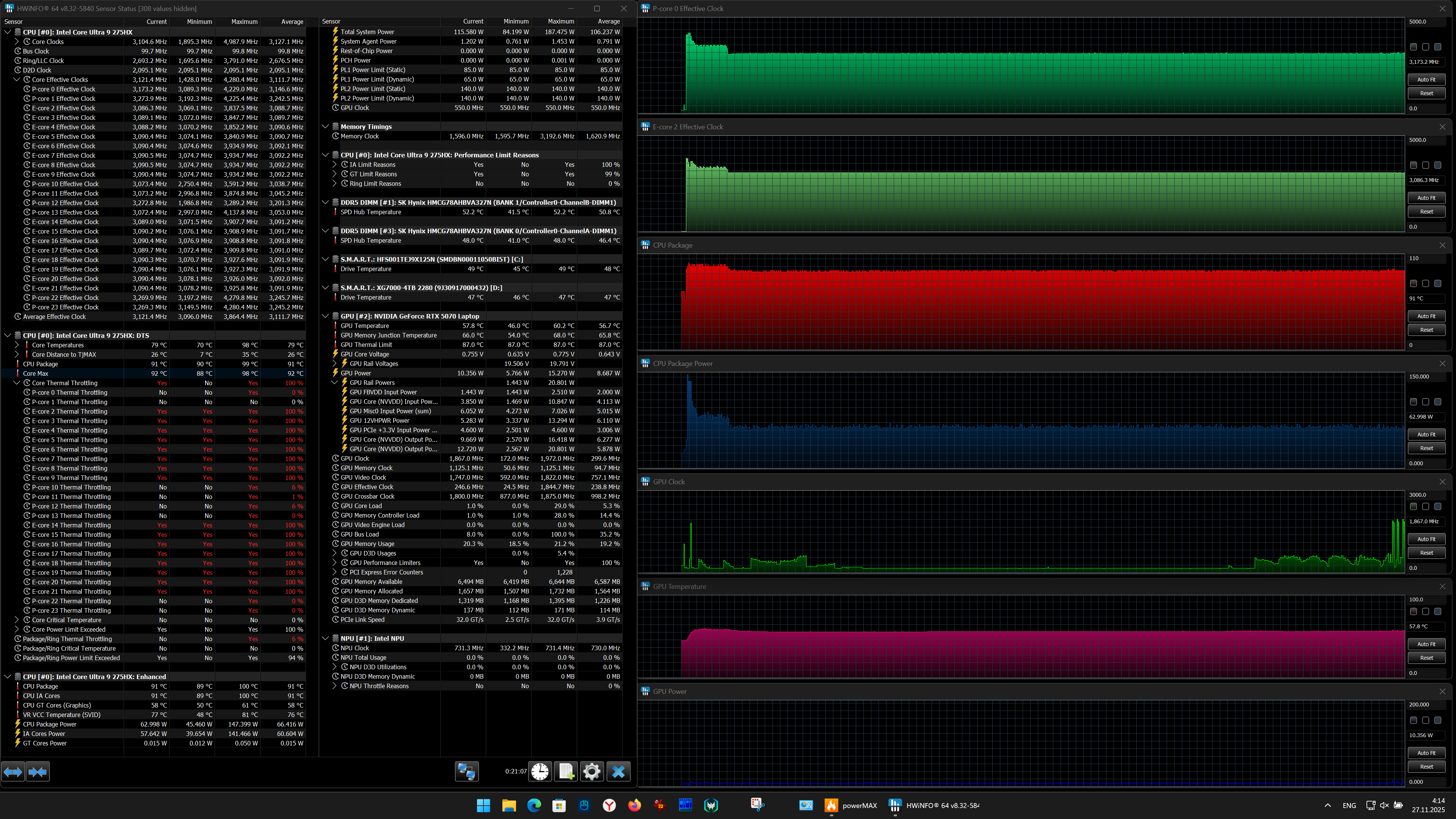This screenshot has width=1456, height=819.
Task: Expand IA Limit Reasons entry
Action: [334, 165]
